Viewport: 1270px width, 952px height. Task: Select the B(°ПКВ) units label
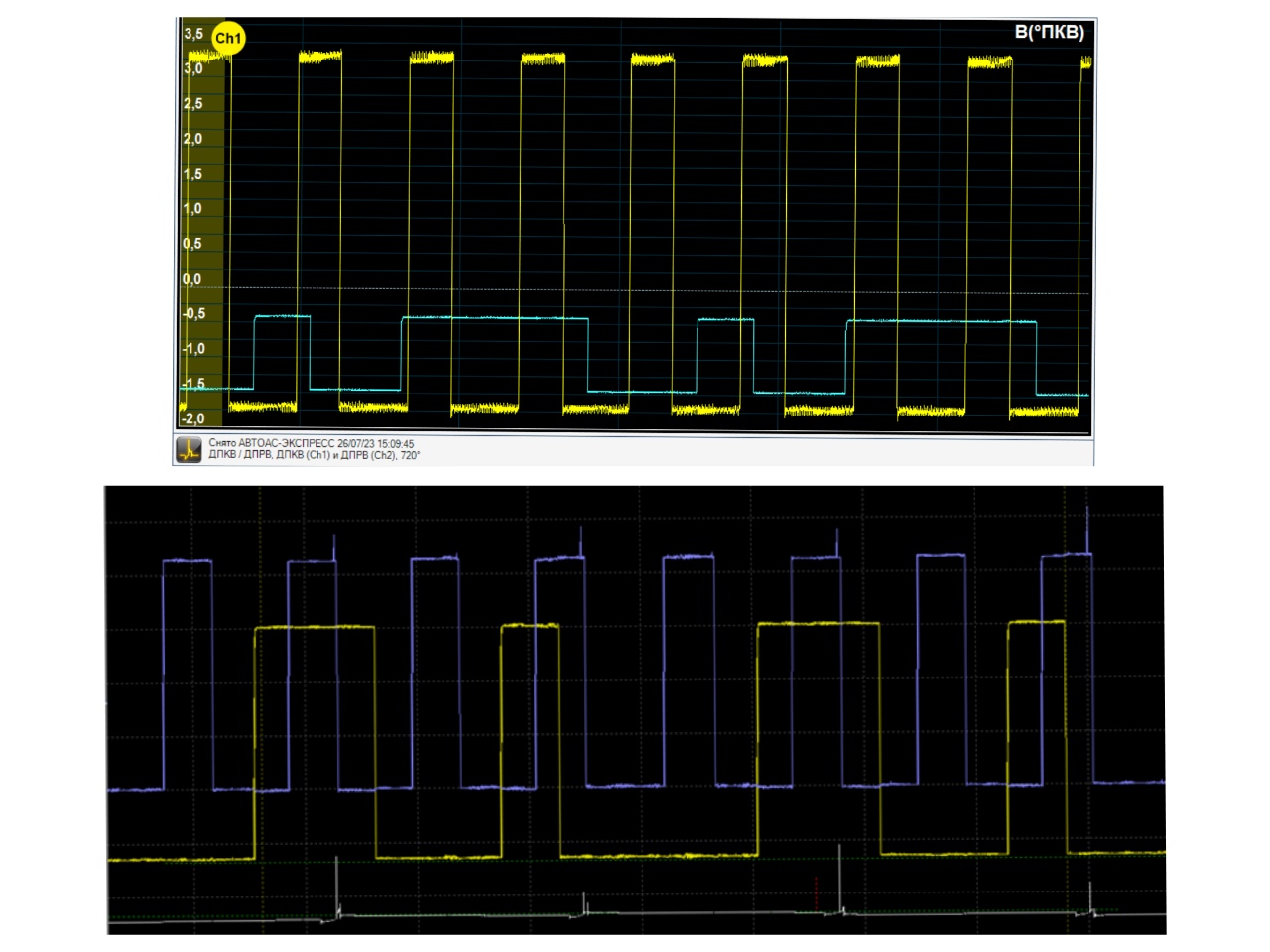coord(1049,32)
